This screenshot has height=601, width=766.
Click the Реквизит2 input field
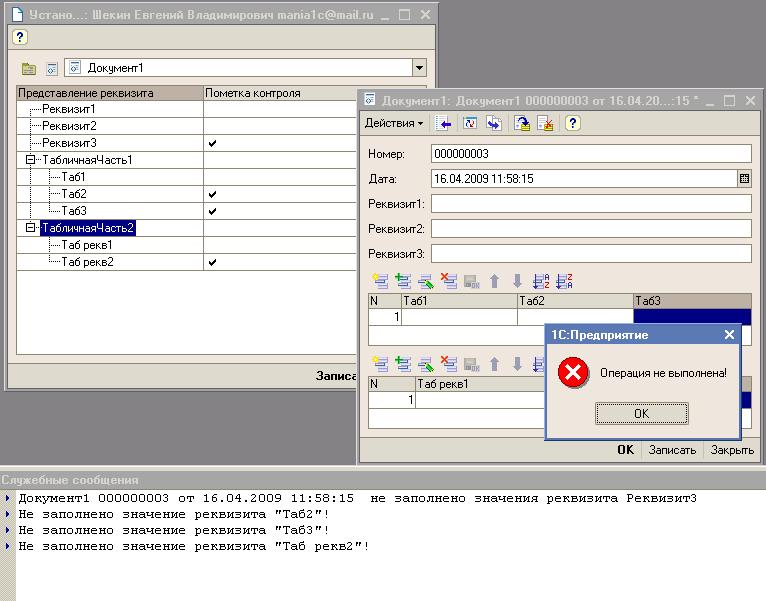click(591, 229)
